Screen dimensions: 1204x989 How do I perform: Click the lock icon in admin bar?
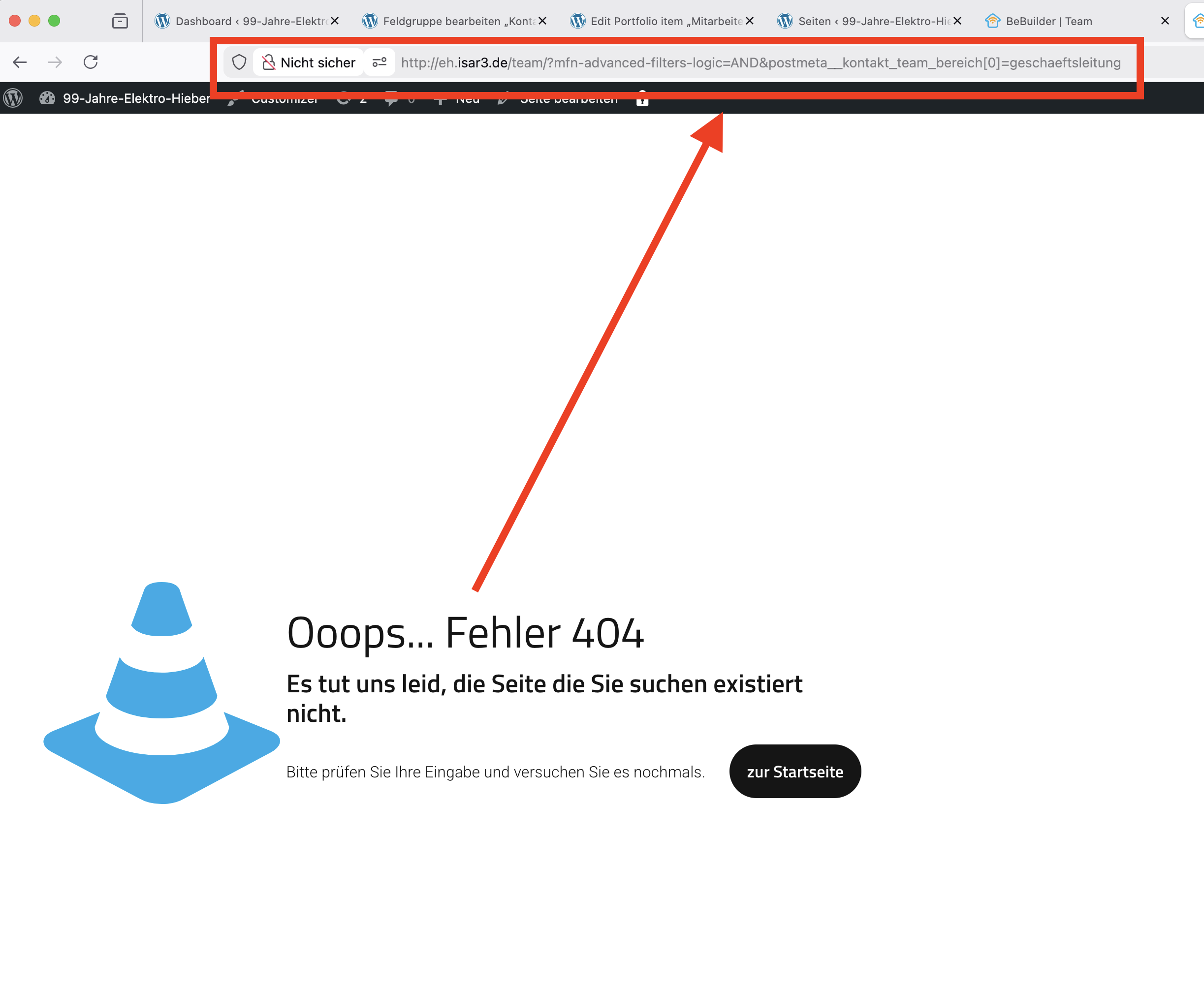pyautogui.click(x=642, y=100)
